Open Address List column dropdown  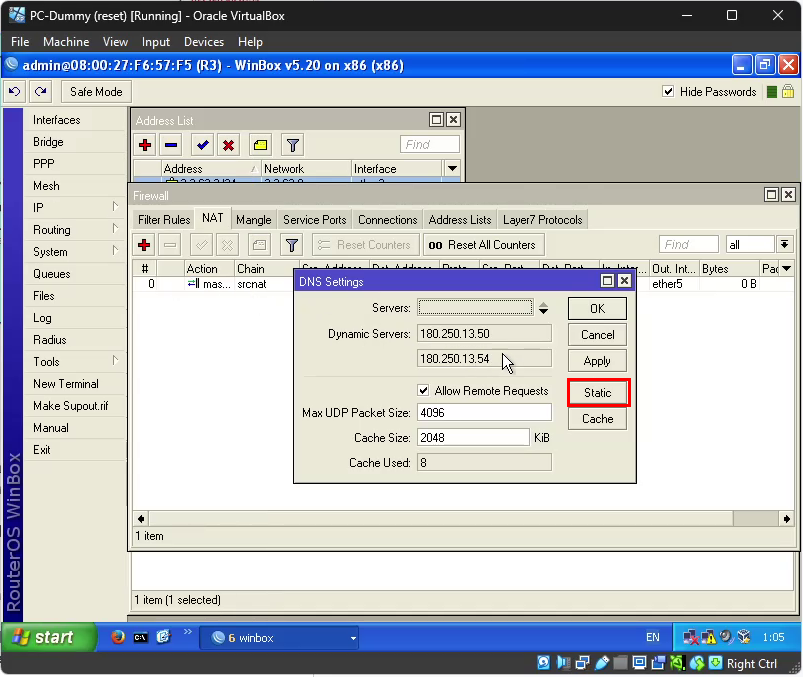[x=452, y=168]
